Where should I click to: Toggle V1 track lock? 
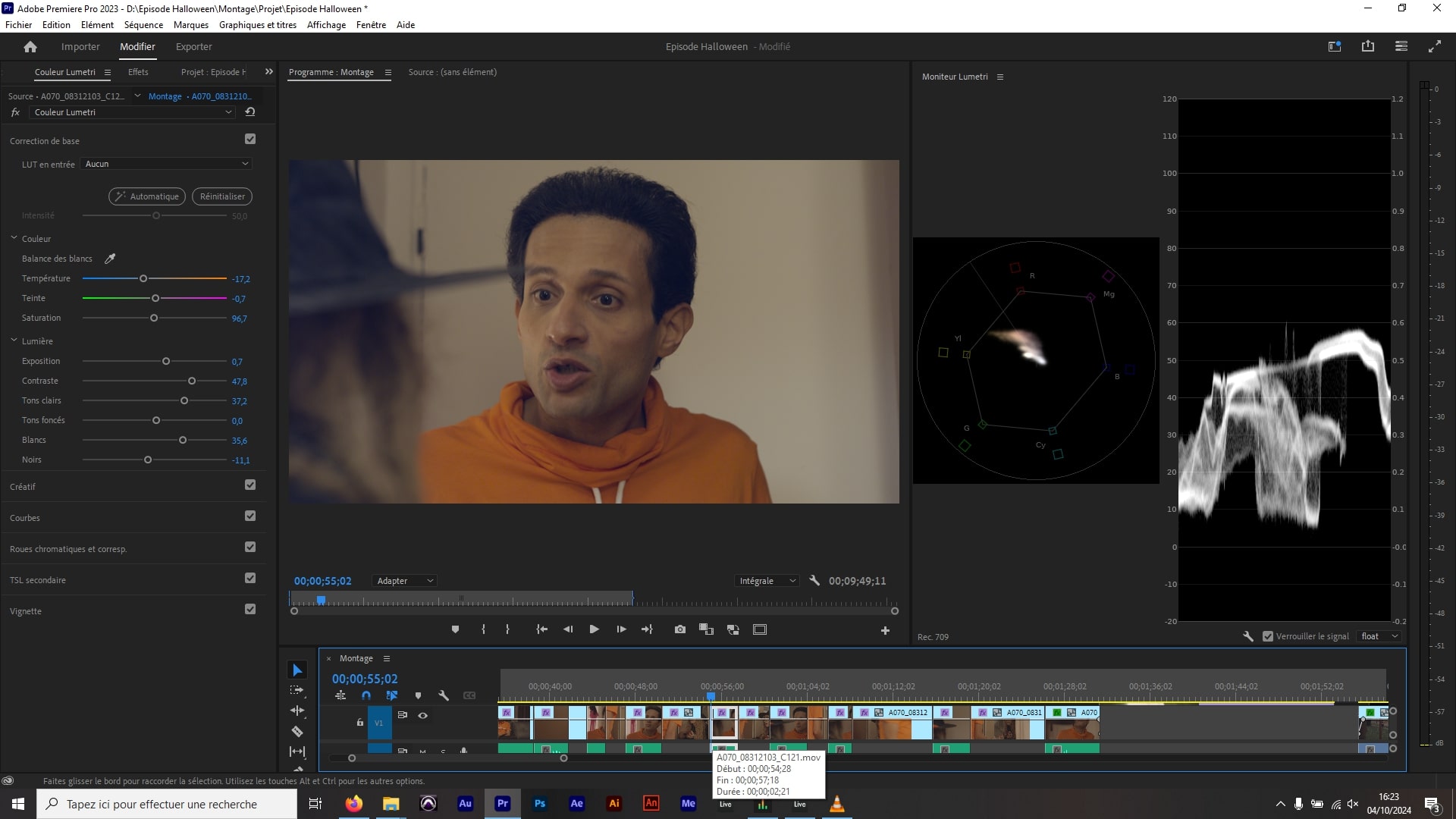pos(360,723)
